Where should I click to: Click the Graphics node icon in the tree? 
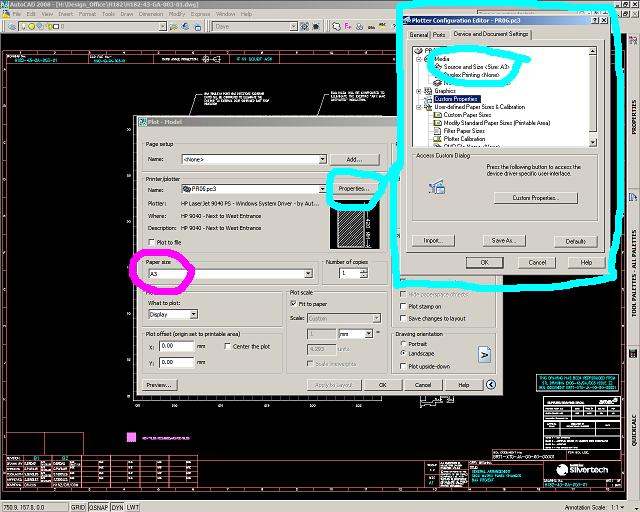(428, 91)
